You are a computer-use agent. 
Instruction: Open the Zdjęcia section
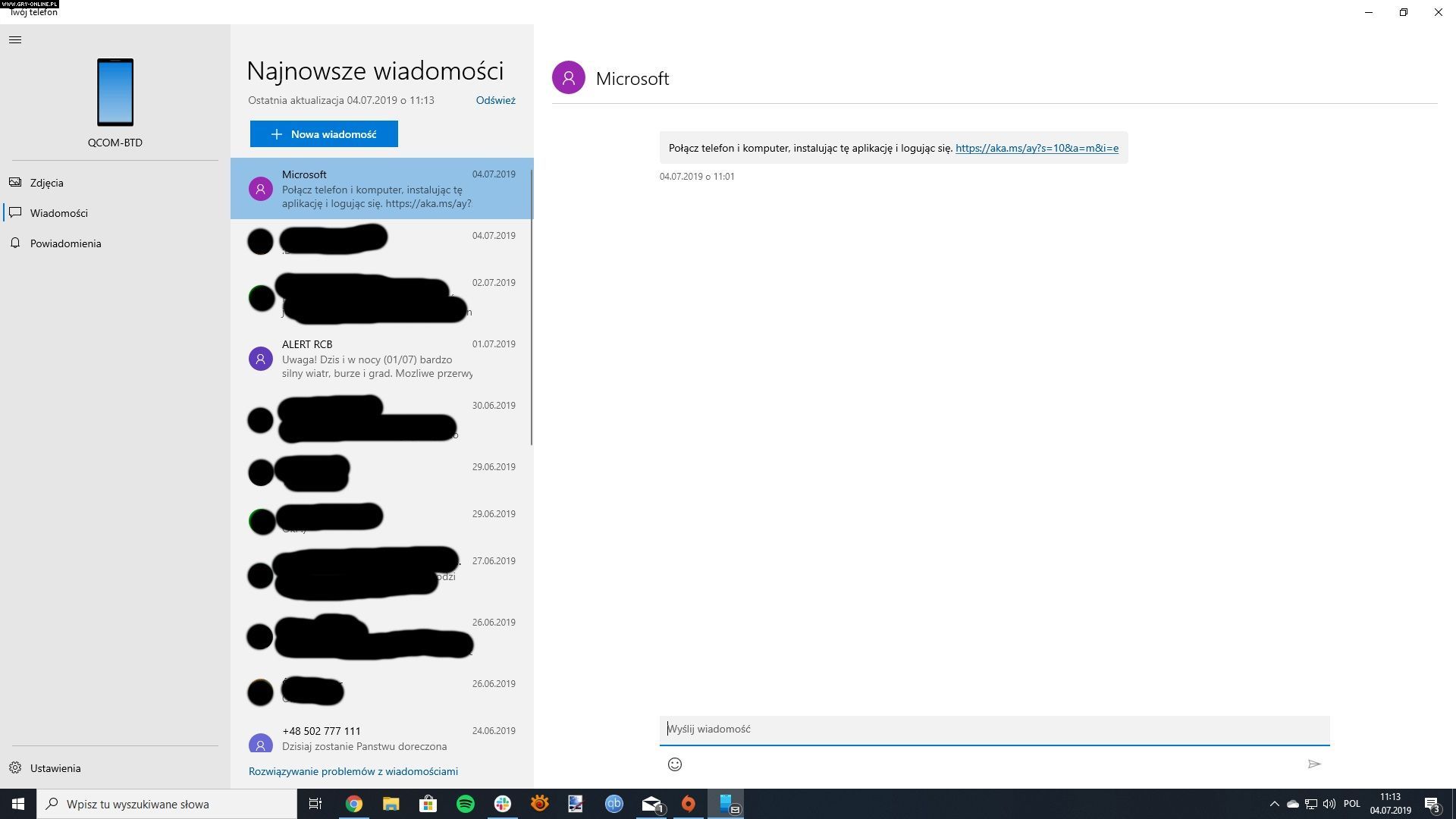(x=47, y=183)
